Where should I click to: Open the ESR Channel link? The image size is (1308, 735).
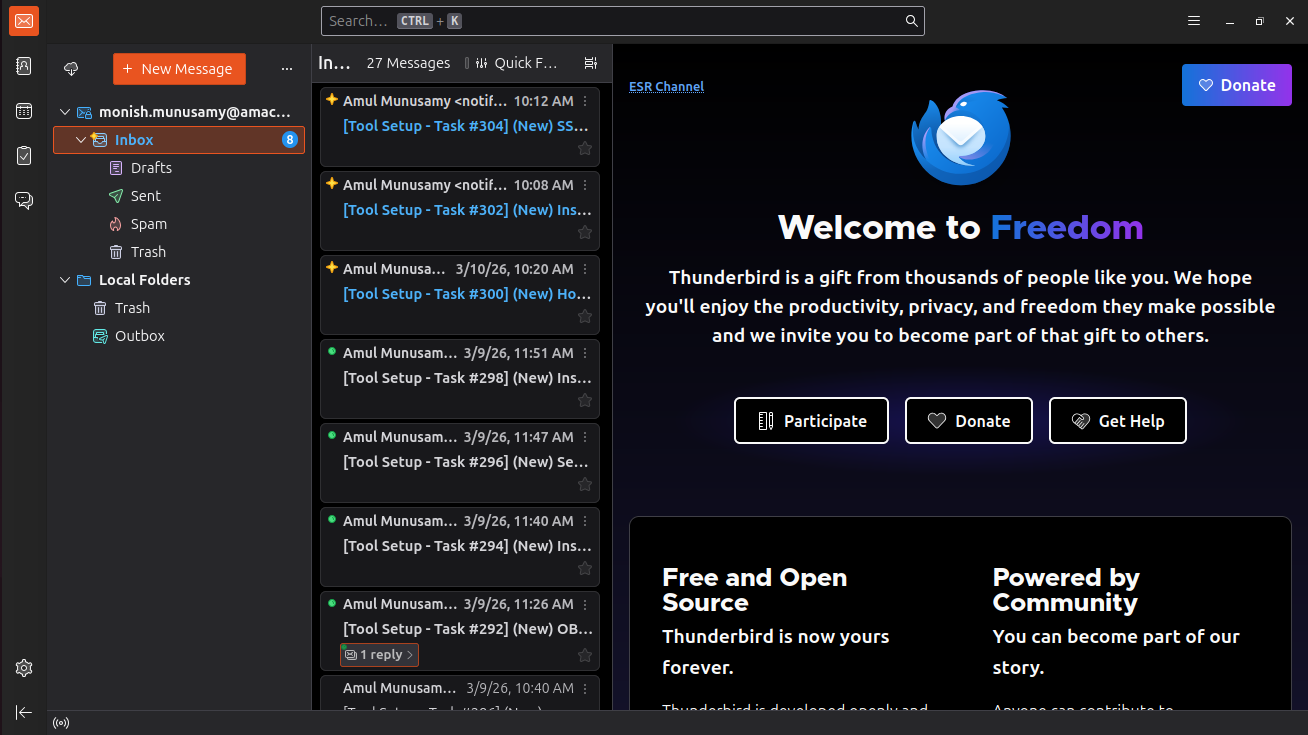pos(666,87)
